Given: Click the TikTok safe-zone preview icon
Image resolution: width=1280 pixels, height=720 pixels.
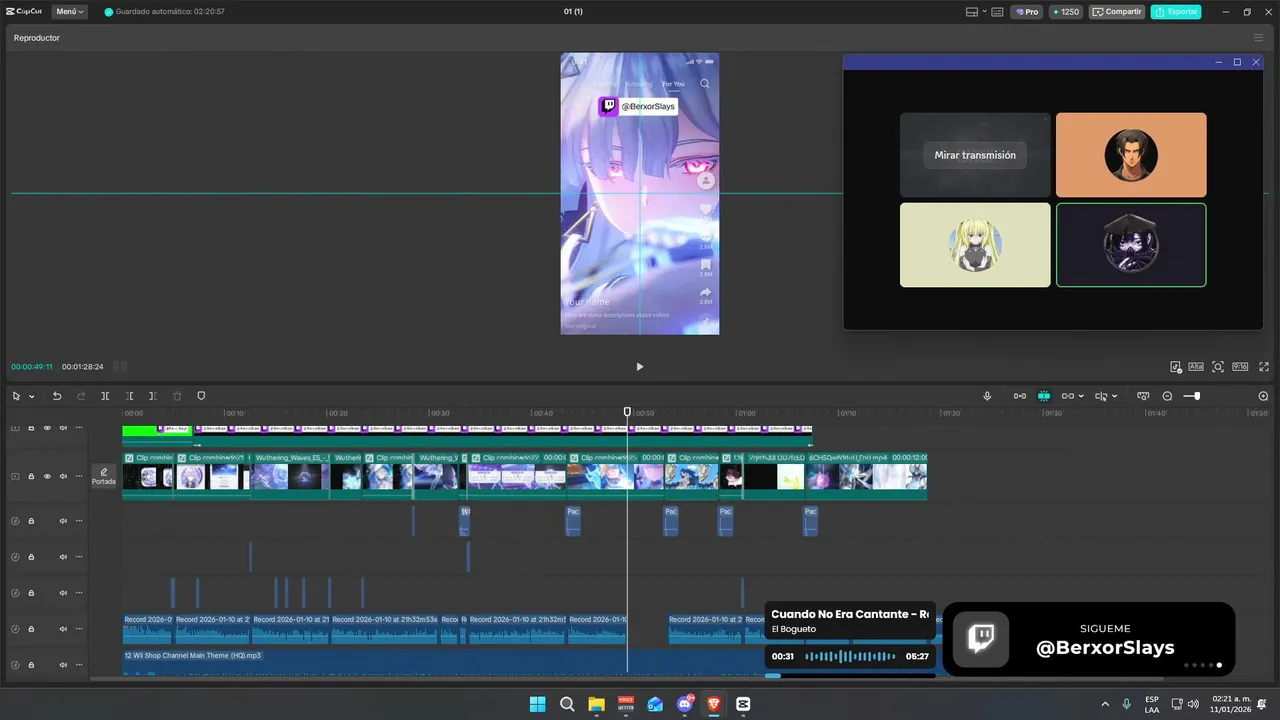Looking at the screenshot, I should point(1176,367).
